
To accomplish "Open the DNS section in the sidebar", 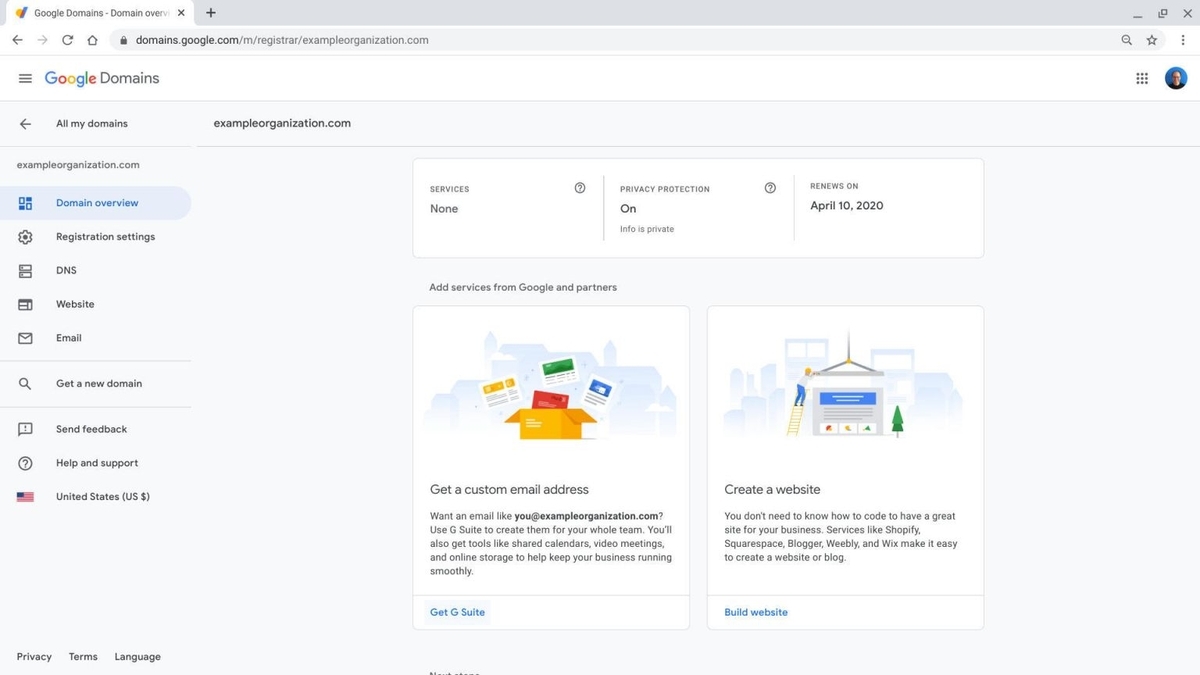I will click(25, 270).
